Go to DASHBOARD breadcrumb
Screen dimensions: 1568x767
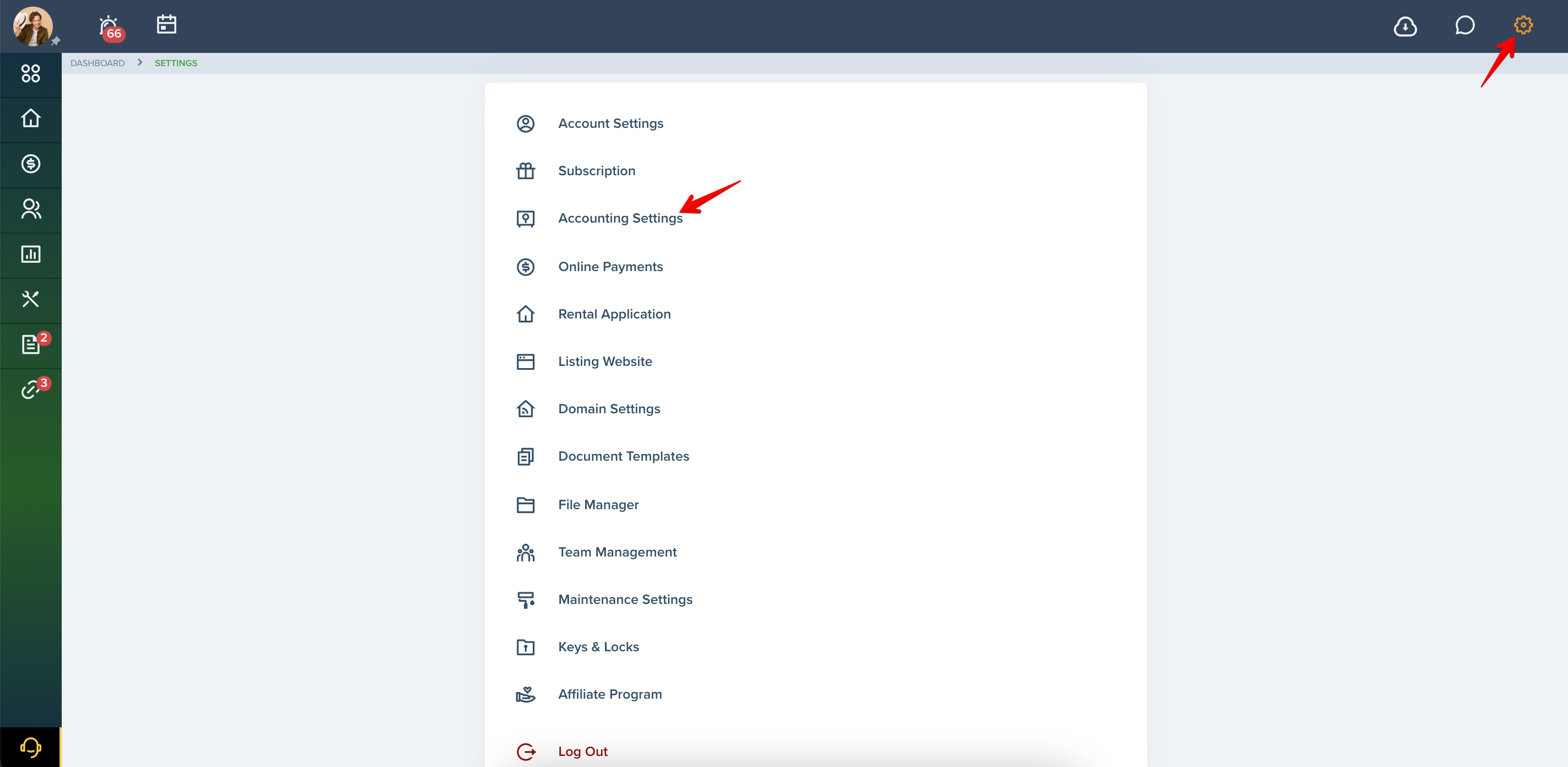point(98,63)
